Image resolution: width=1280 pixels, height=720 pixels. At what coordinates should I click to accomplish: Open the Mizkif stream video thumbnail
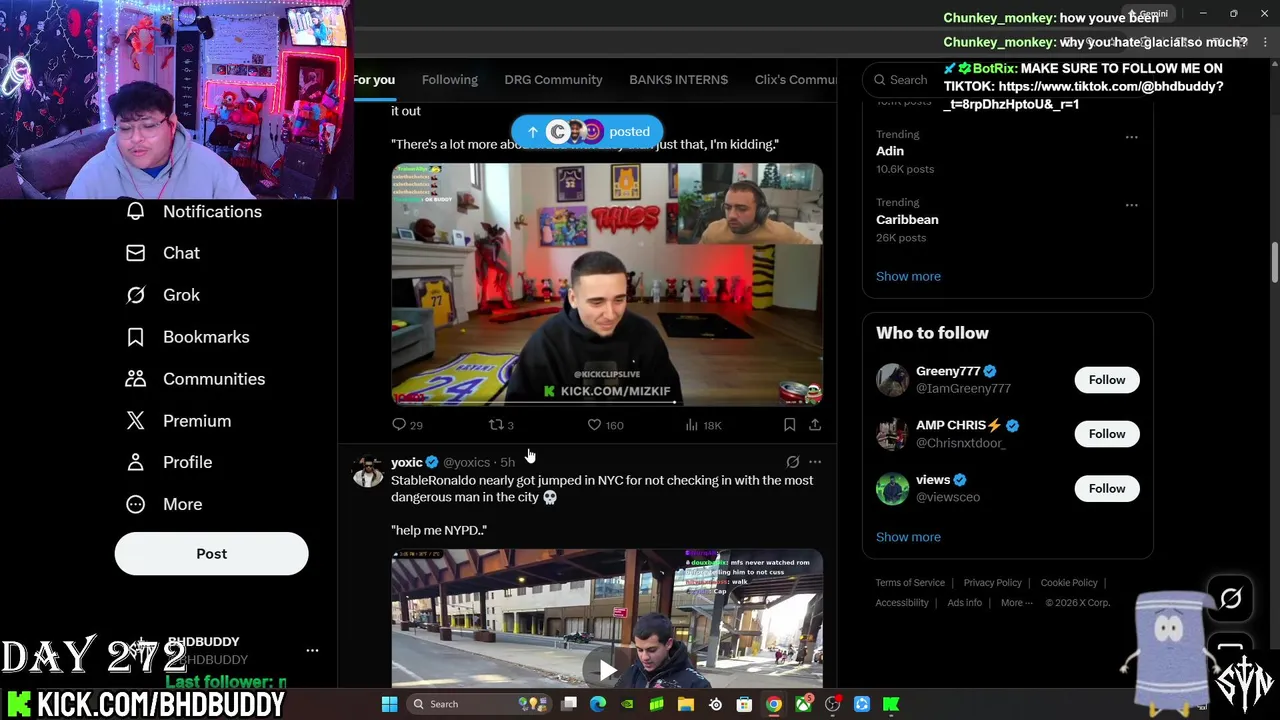click(607, 284)
